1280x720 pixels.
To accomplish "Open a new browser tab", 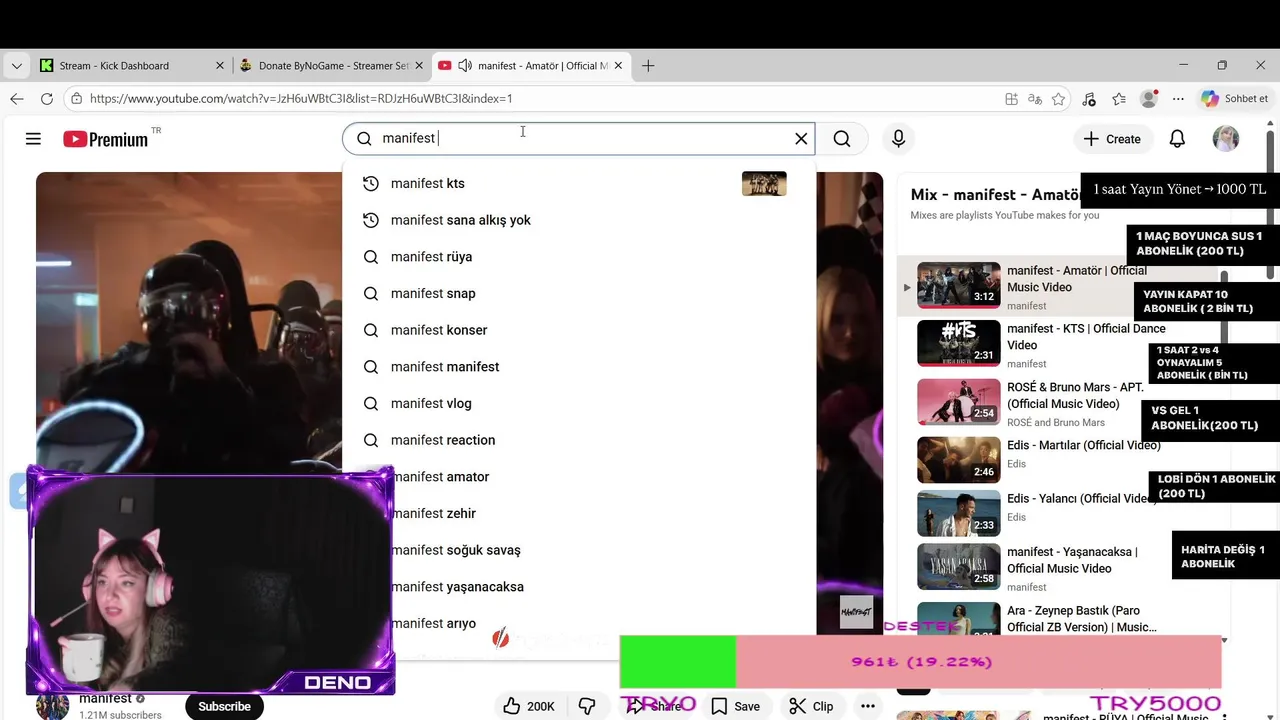I will click(x=648, y=66).
